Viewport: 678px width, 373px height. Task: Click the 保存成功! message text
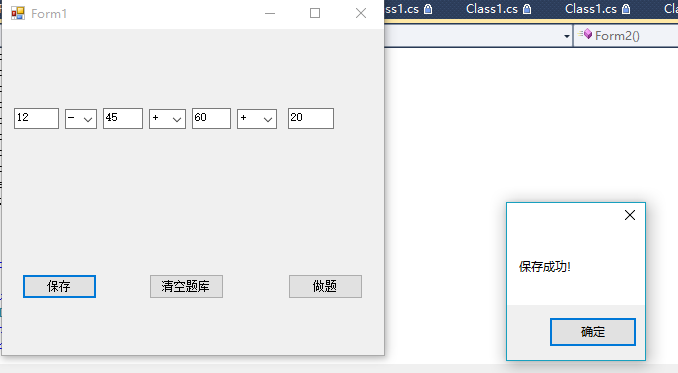click(545, 267)
